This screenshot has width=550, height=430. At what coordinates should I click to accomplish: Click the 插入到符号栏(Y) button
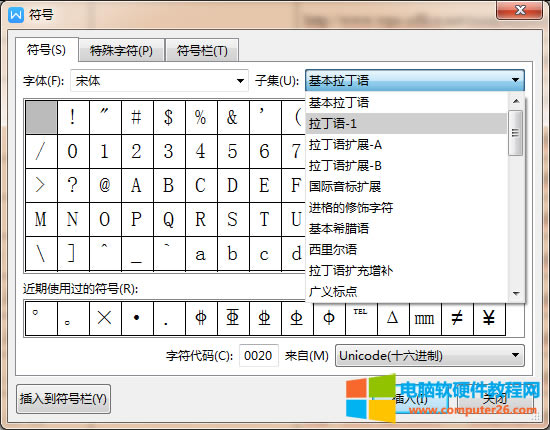click(x=63, y=399)
